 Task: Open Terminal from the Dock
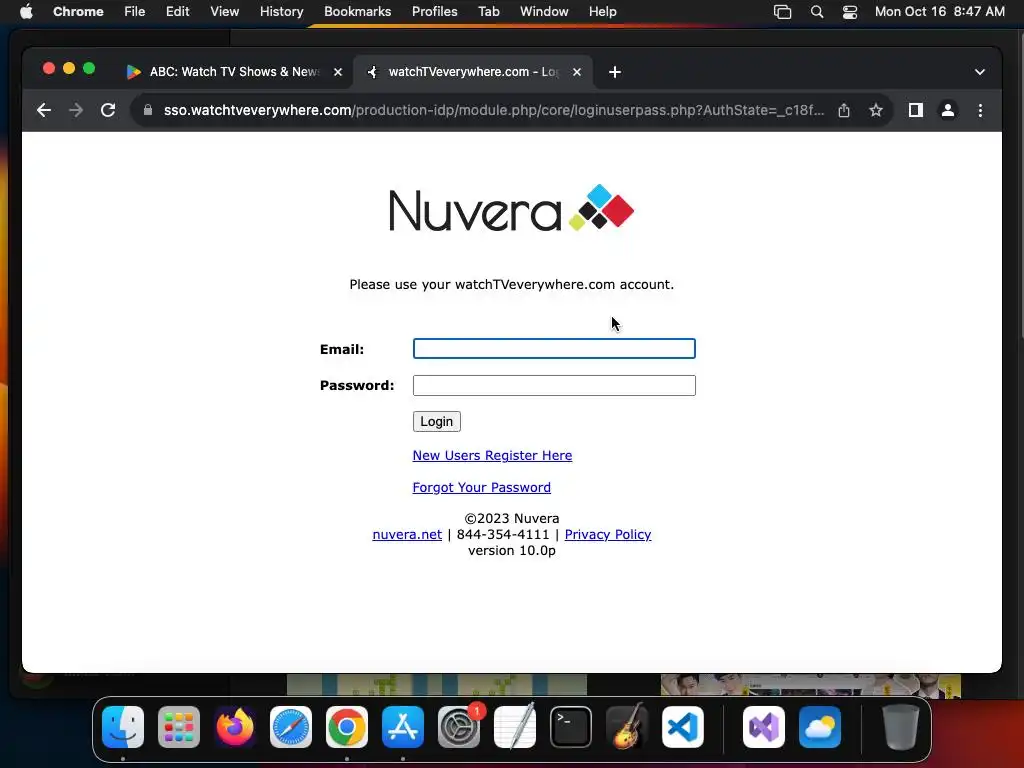pyautogui.click(x=571, y=727)
